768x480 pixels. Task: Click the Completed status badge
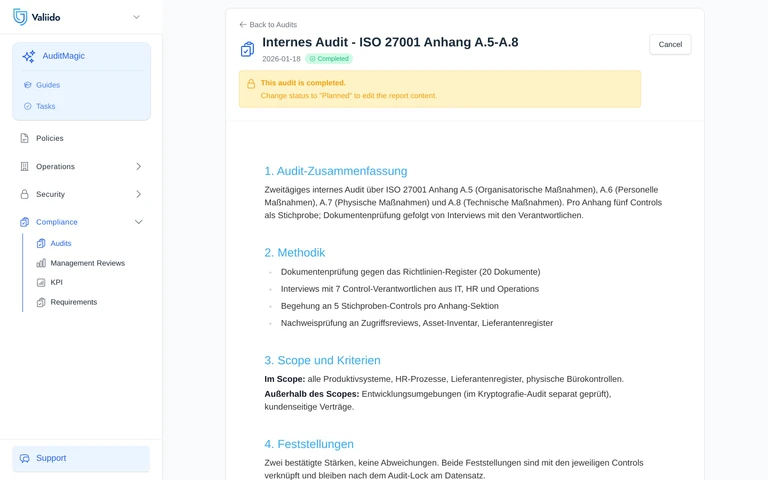[329, 59]
